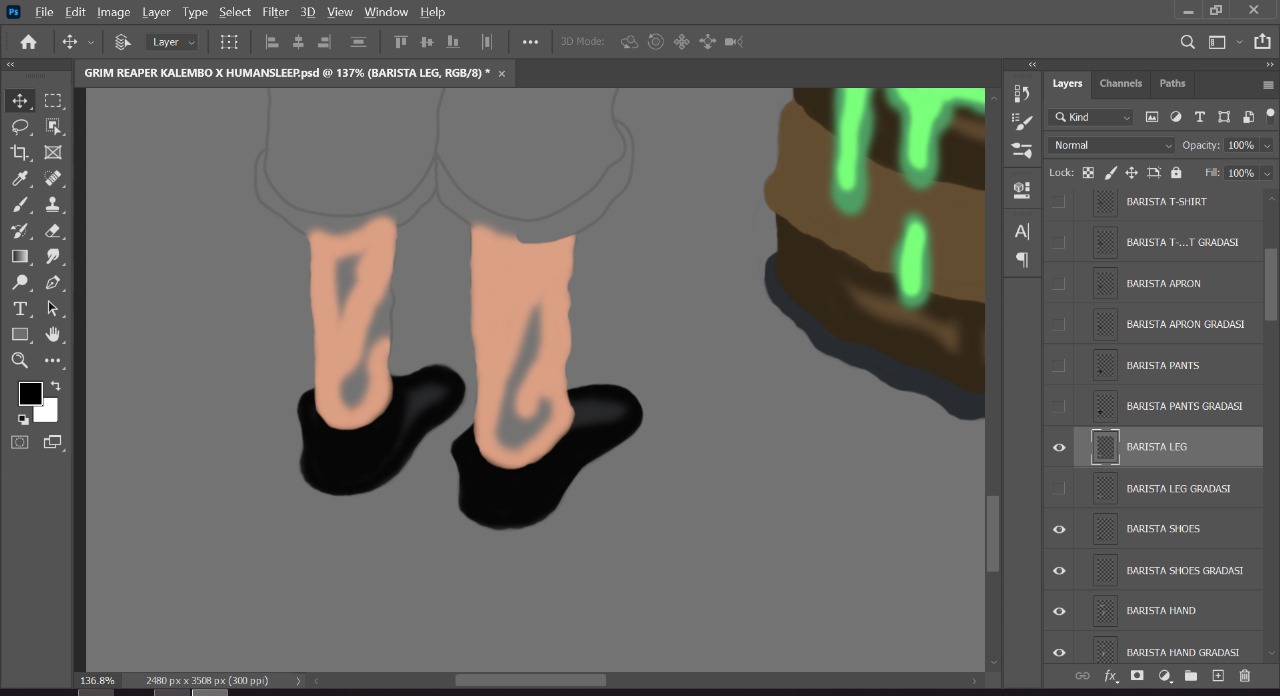The image size is (1280, 696).
Task: Select the Smudge tool
Action: [53, 257]
